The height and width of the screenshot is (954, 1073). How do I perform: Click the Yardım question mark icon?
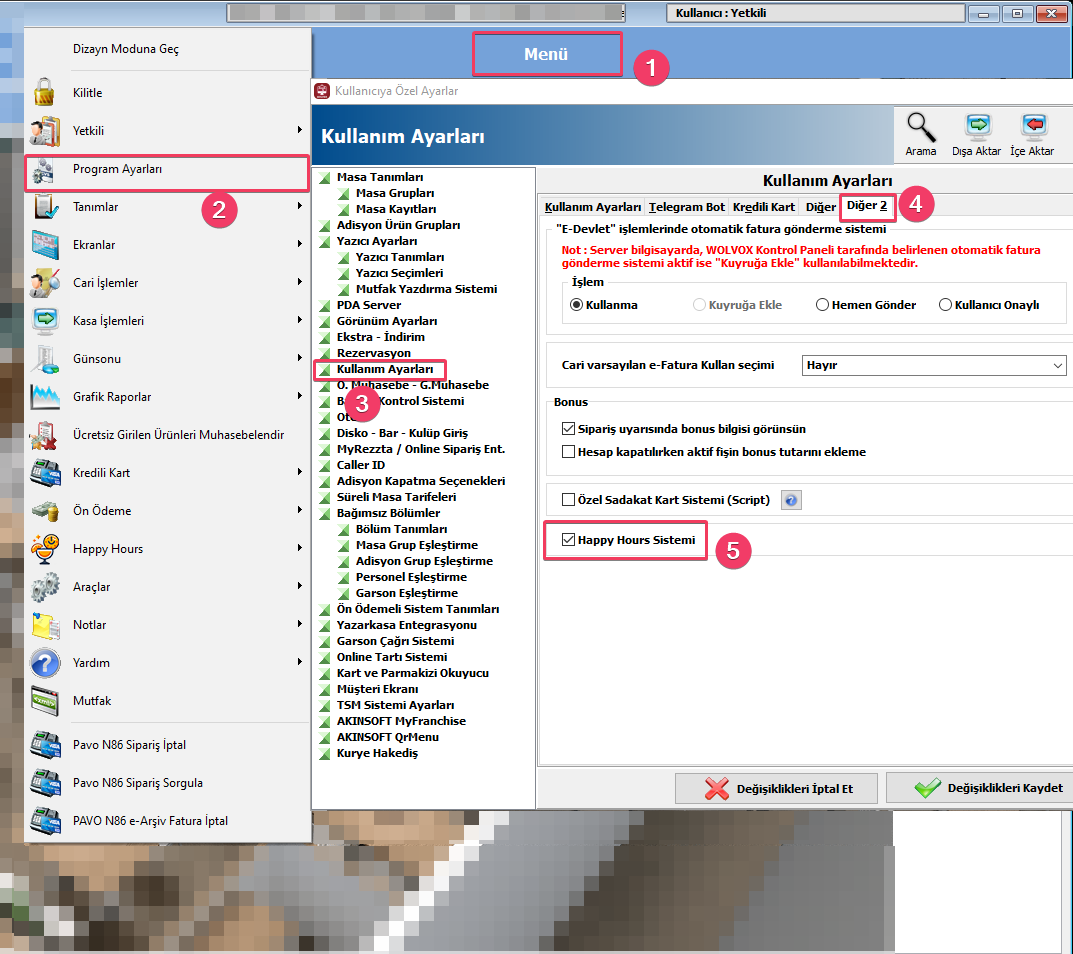tap(45, 663)
